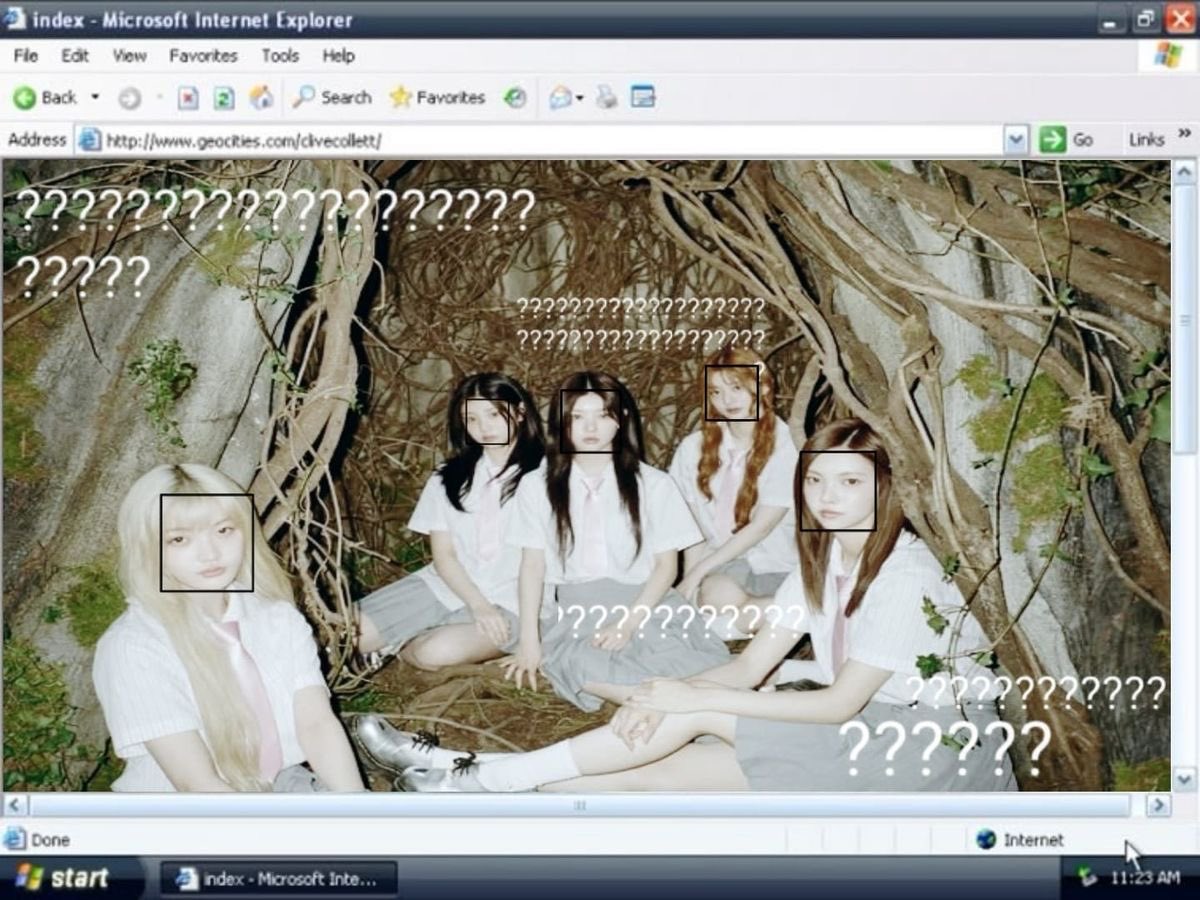1200x900 pixels.
Task: Open the Address bar dropdown list
Action: (x=1016, y=140)
